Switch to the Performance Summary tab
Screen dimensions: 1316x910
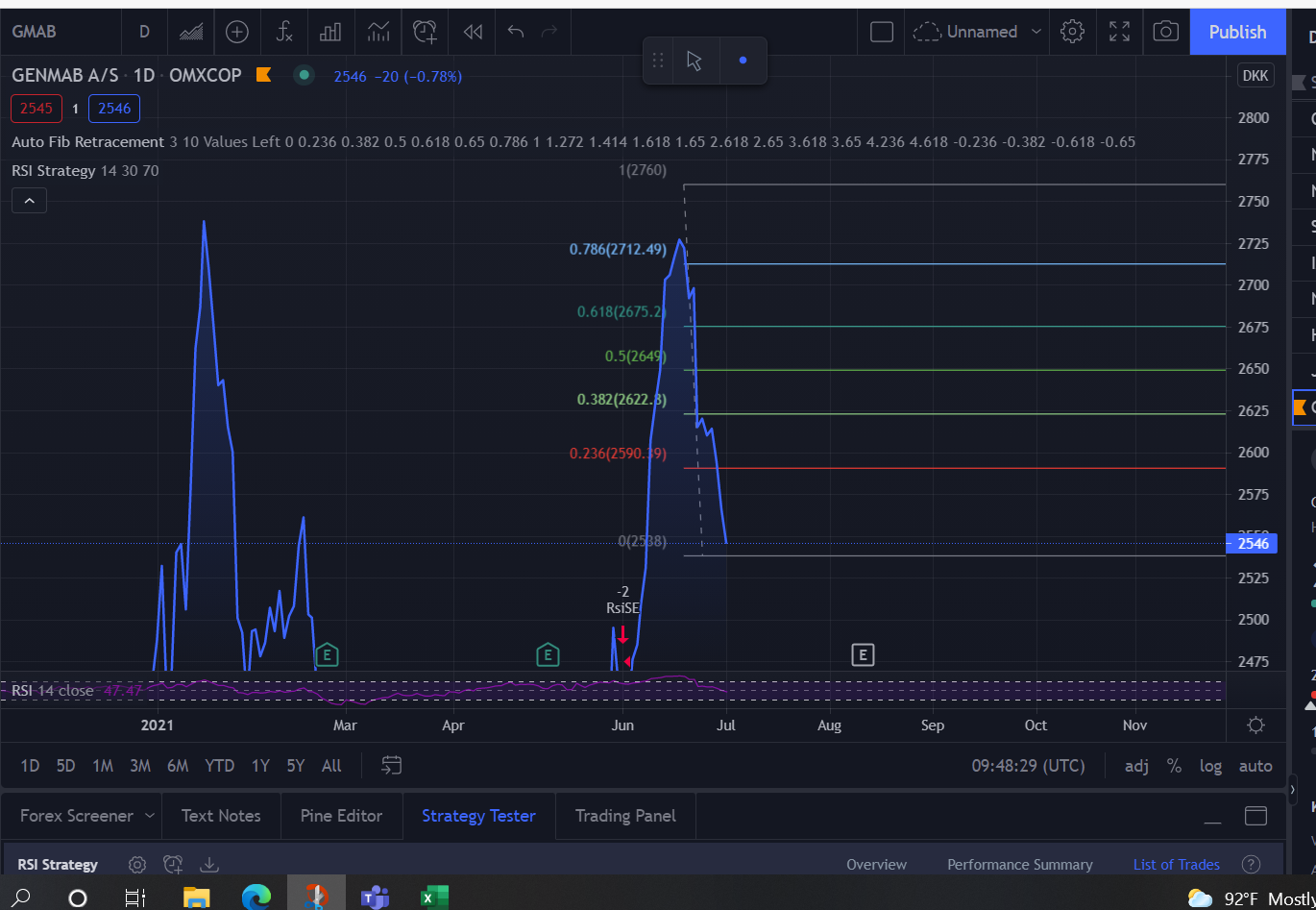point(1020,865)
